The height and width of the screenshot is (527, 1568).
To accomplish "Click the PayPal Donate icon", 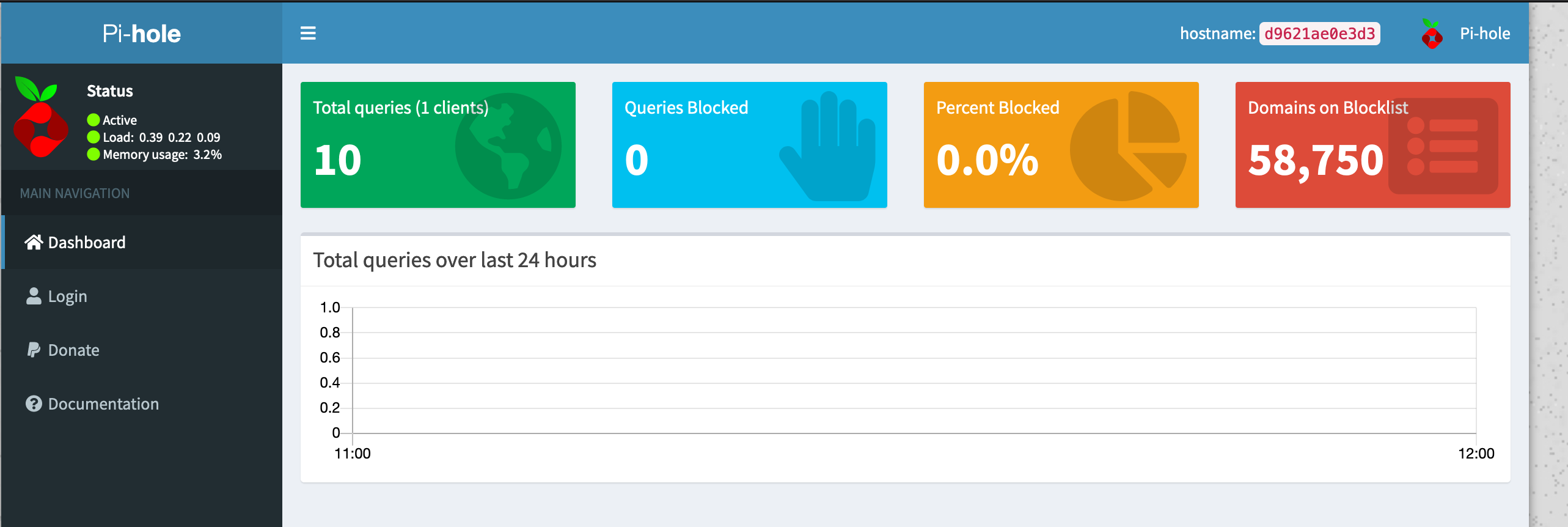I will [x=34, y=350].
